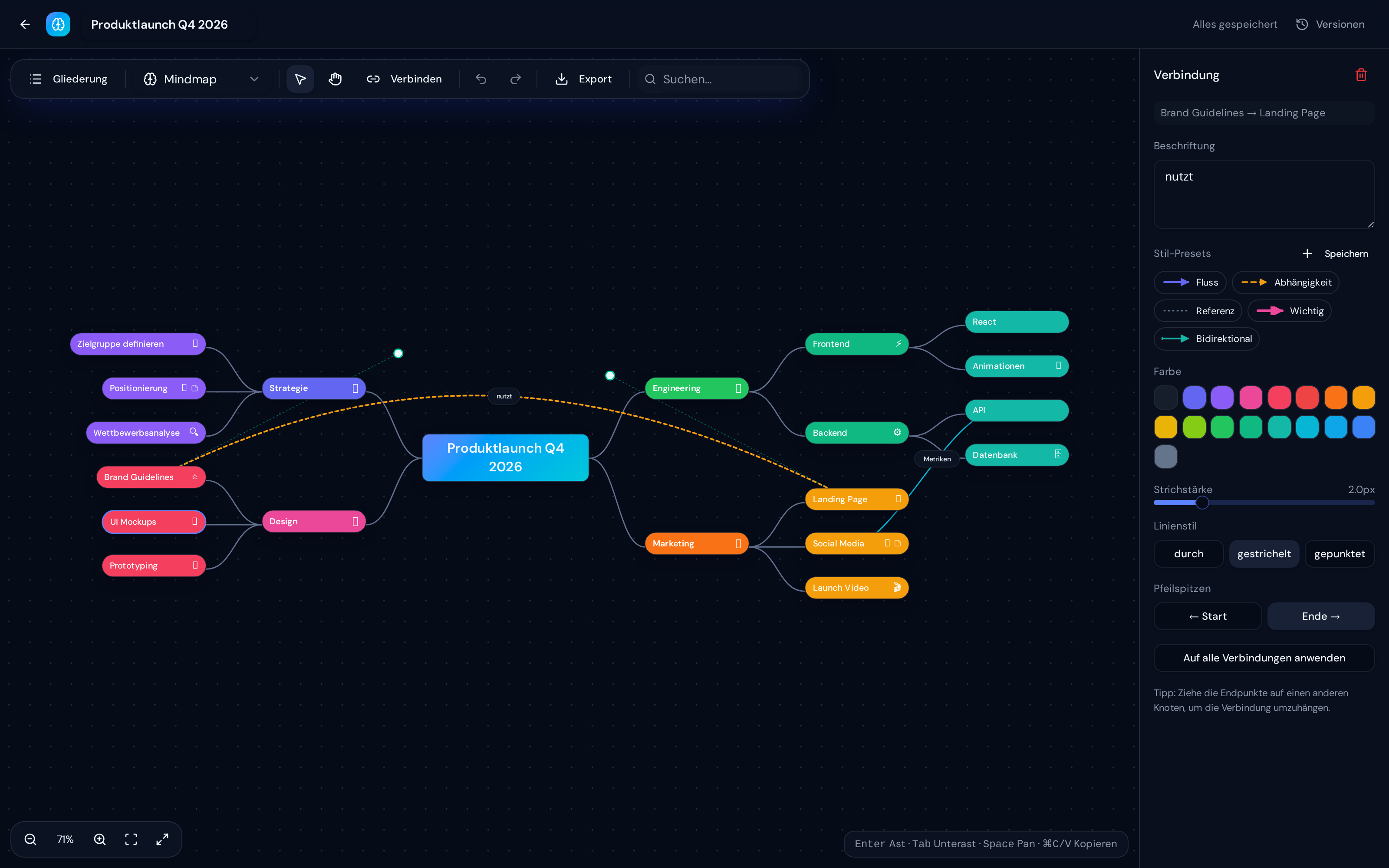
Task: Toggle the Start arrowhead
Action: click(x=1208, y=617)
